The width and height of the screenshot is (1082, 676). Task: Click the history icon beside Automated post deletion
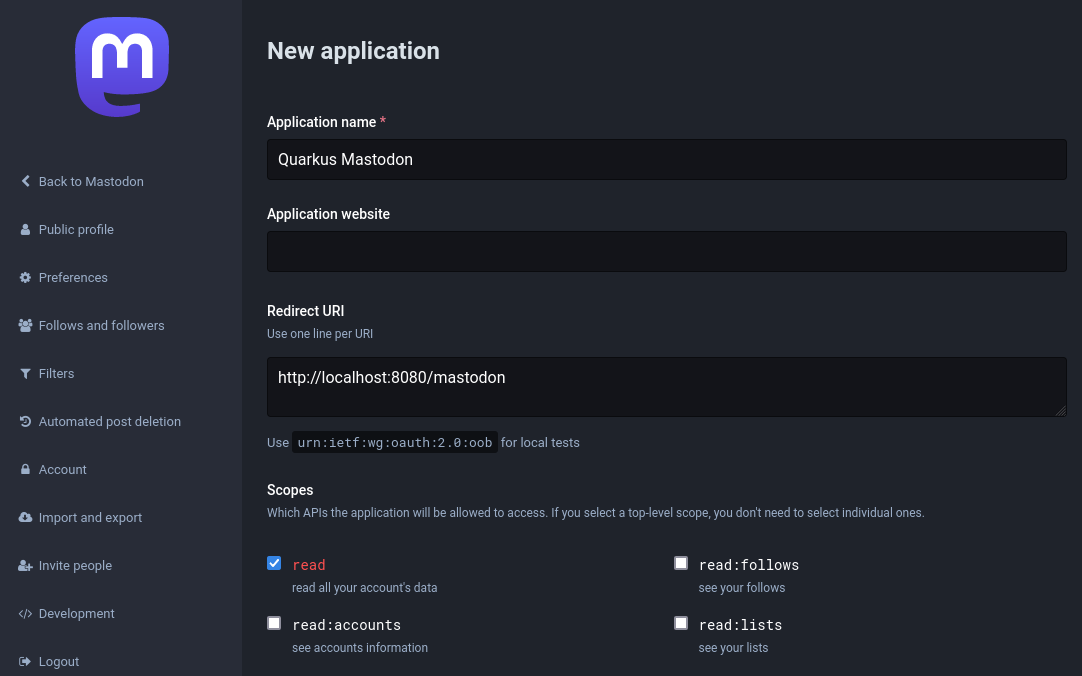coord(26,421)
